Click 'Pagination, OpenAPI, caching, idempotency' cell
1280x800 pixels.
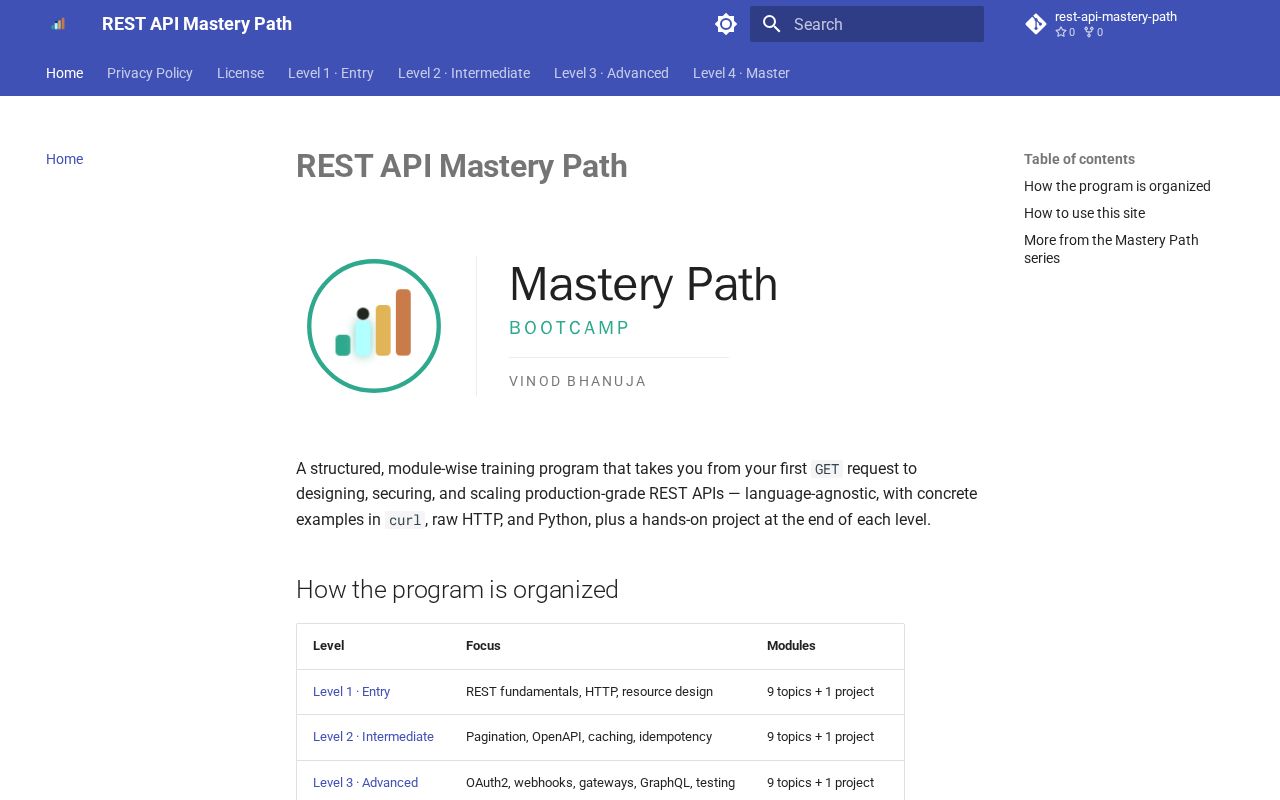(x=589, y=737)
